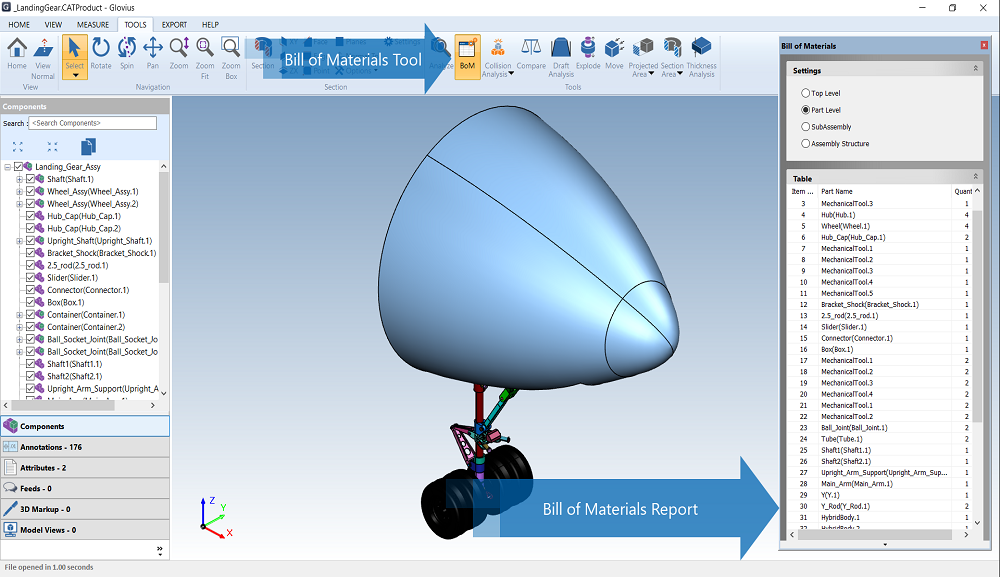Screen dimensions: 1000x577
Task: Toggle the BoM tool in ribbon
Action: click(467, 57)
